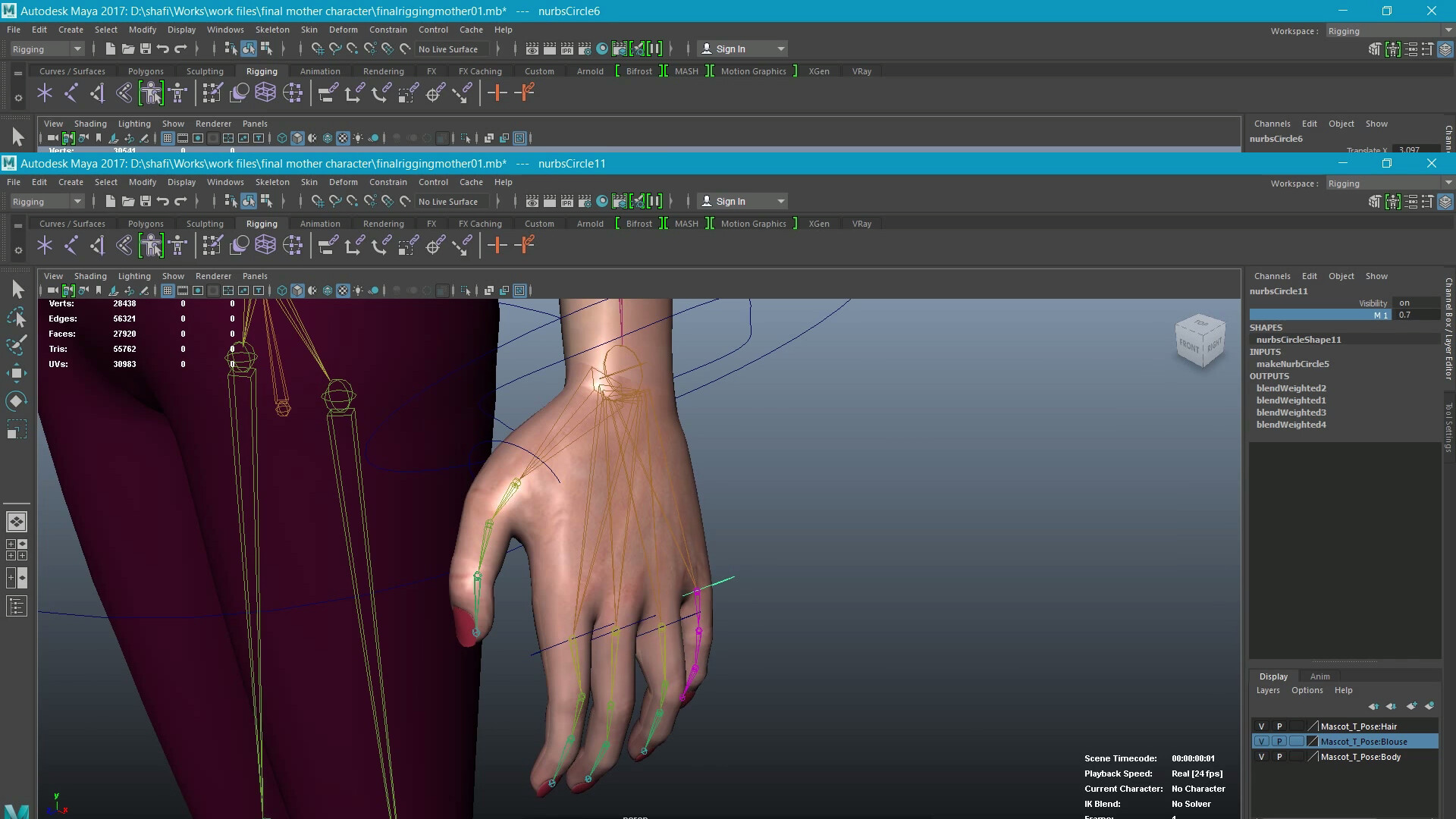Expand the No Live Surface dropdown
This screenshot has height=819, width=1456.
[x=449, y=201]
